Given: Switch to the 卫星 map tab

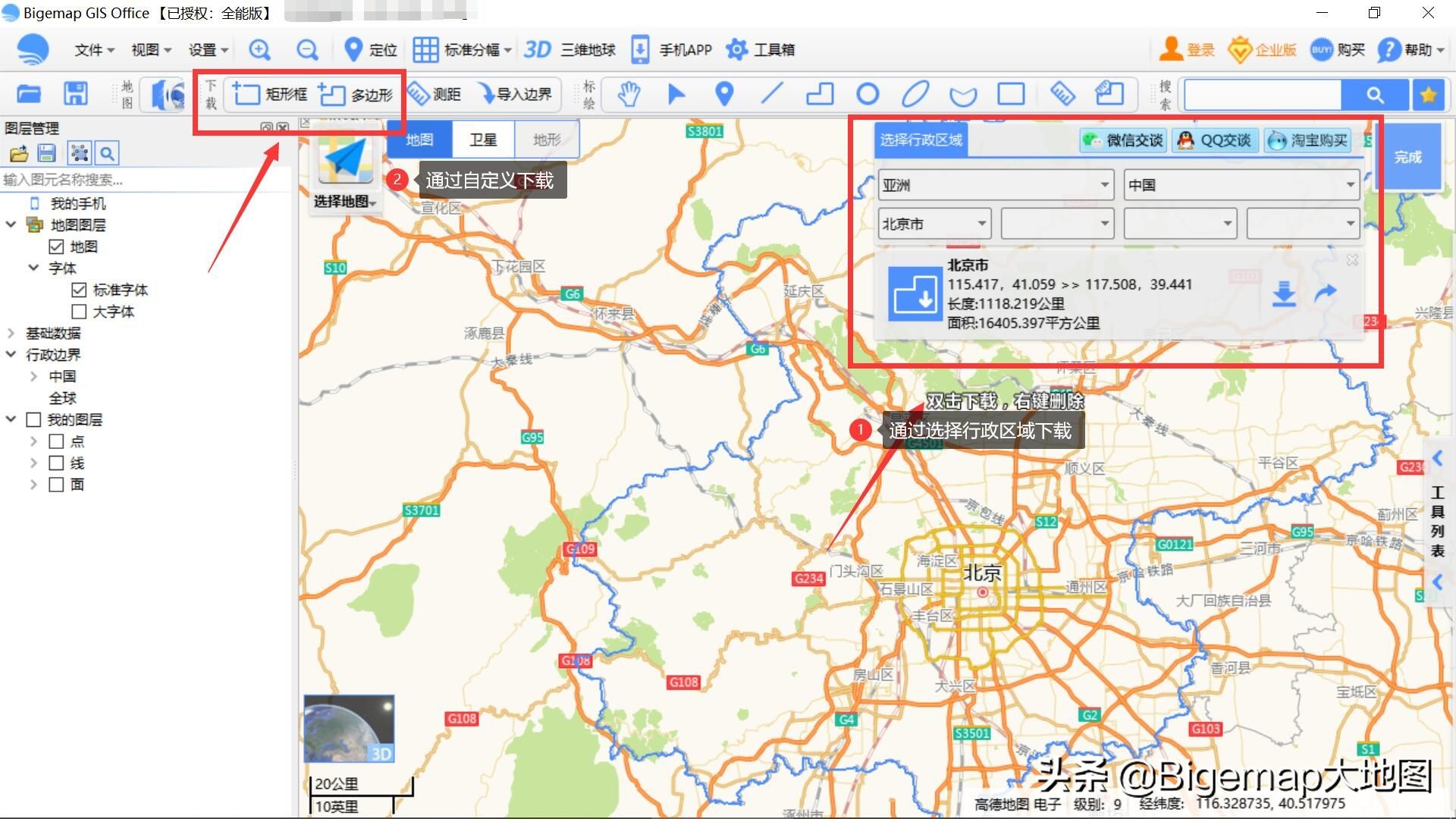Looking at the screenshot, I should [483, 140].
